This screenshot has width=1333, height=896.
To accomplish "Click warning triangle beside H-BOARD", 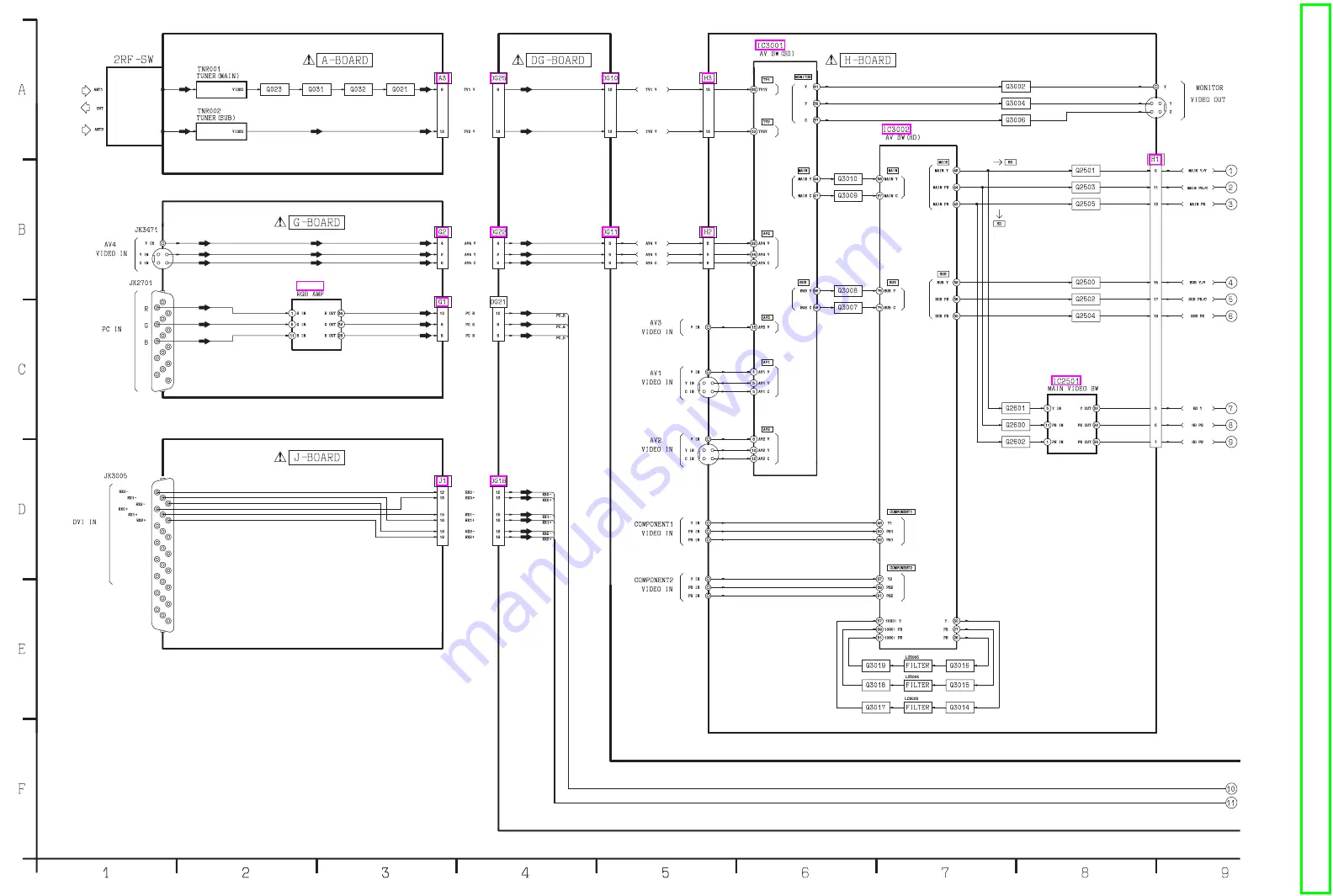I will (831, 61).
